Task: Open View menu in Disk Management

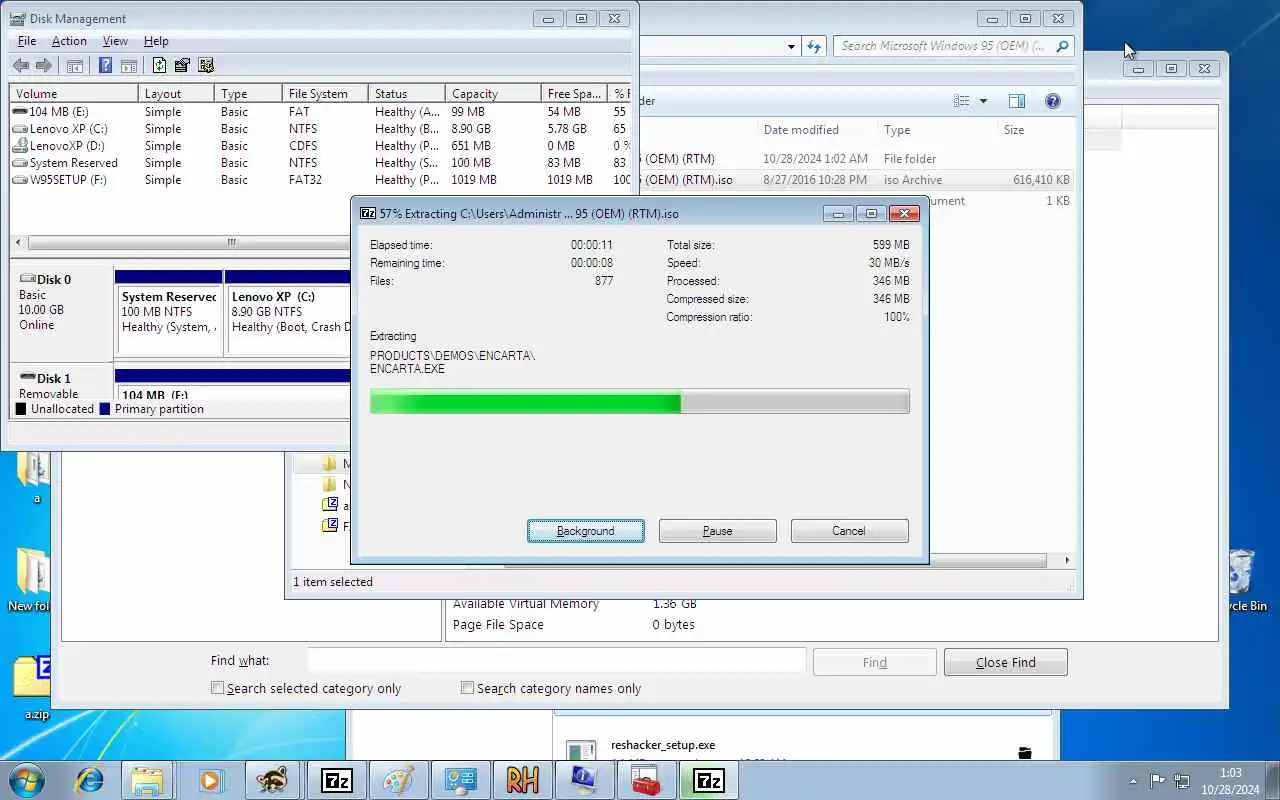Action: click(115, 41)
